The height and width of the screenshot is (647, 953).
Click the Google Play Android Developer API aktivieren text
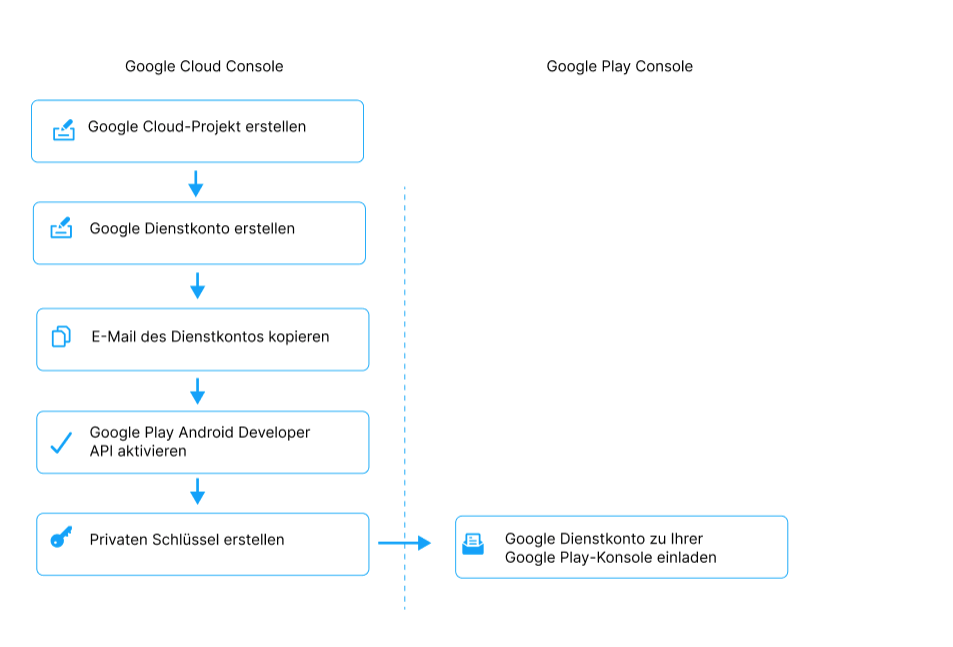click(200, 442)
